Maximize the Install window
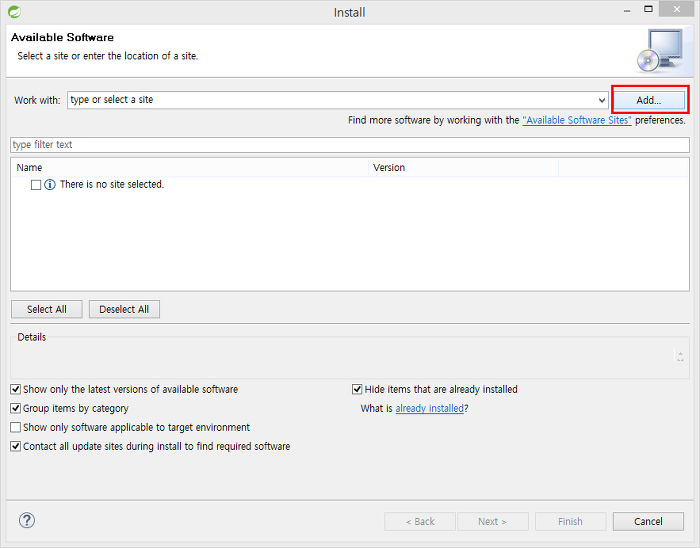 (x=648, y=9)
